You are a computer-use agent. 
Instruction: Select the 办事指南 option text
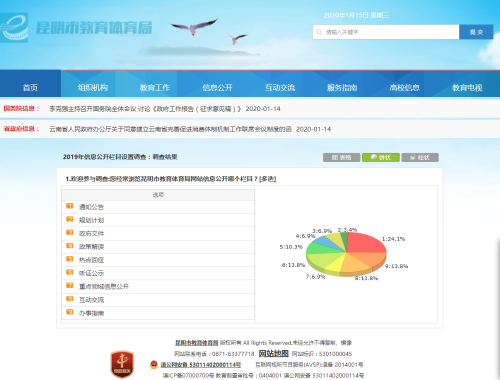pyautogui.click(x=91, y=313)
